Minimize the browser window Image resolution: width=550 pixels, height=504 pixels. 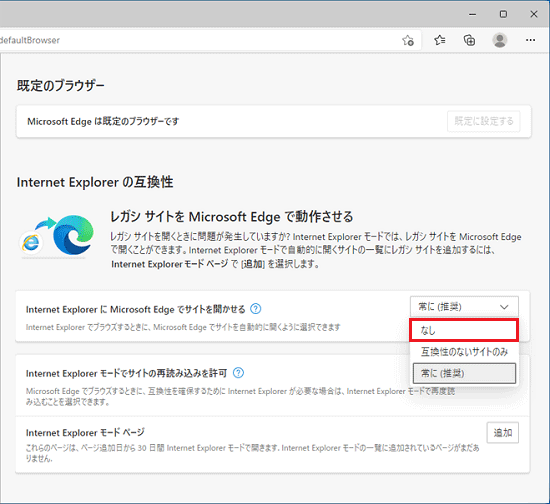point(472,14)
